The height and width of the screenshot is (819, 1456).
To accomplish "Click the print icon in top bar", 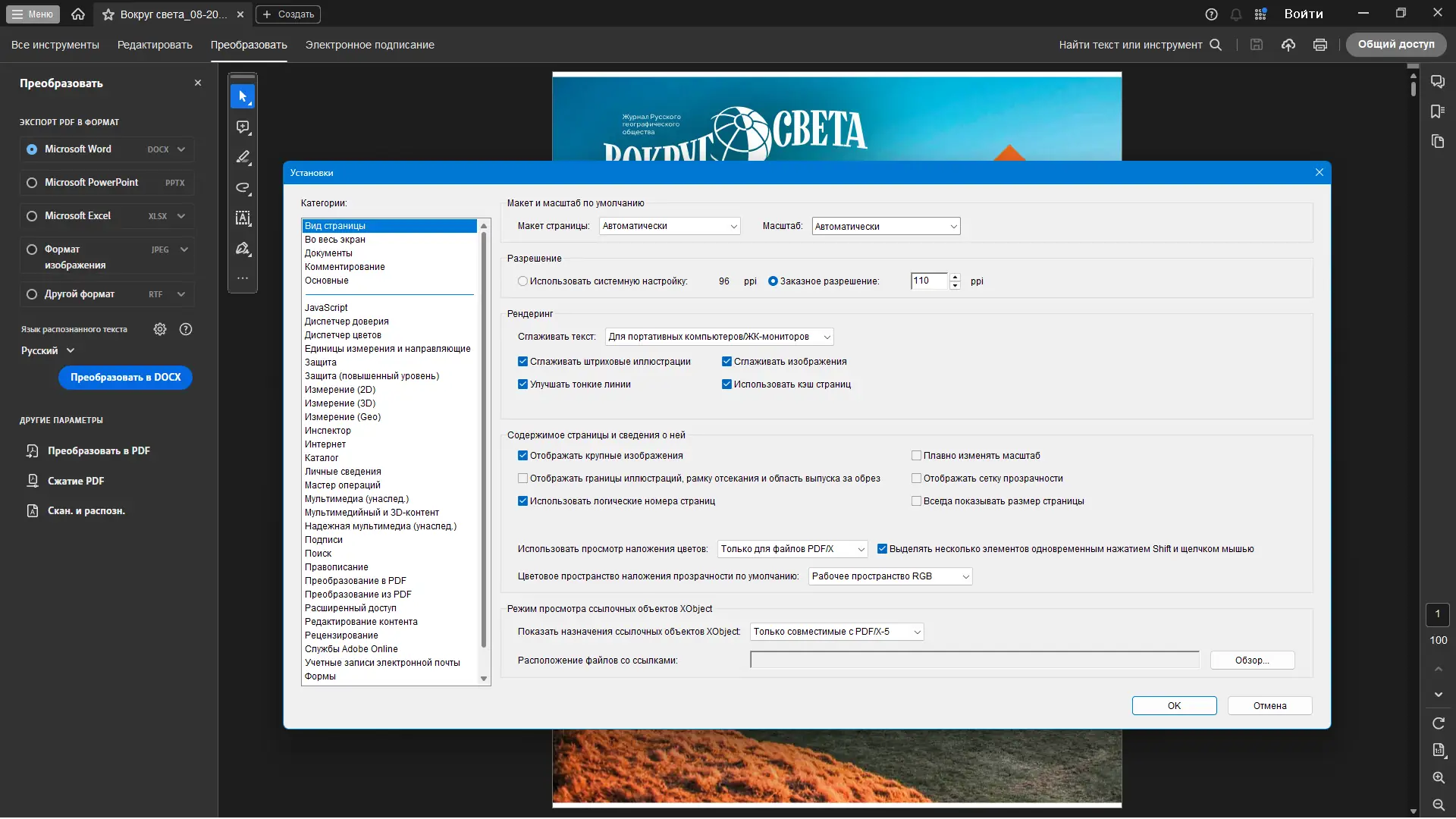I will coord(1320,45).
